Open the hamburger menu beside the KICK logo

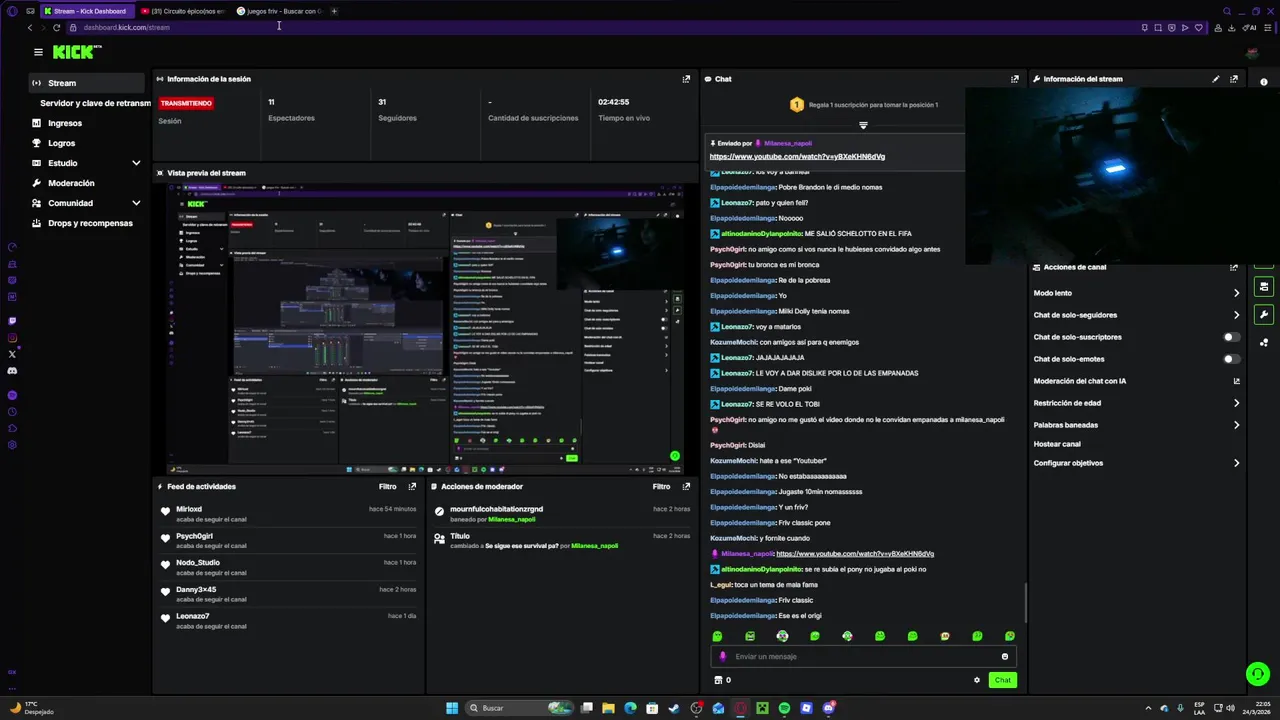point(38,52)
